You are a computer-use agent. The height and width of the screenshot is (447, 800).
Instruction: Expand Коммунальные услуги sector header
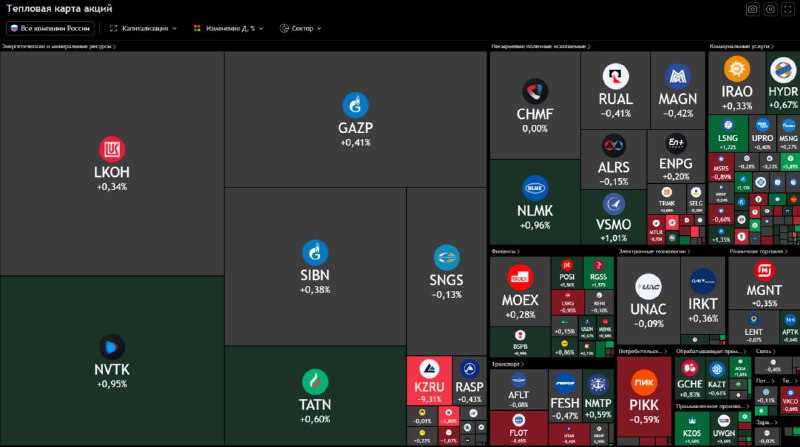(x=741, y=46)
